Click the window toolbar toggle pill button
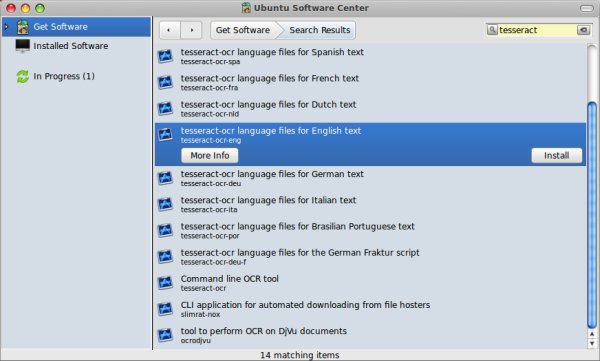The width and height of the screenshot is (600, 361). [x=587, y=8]
